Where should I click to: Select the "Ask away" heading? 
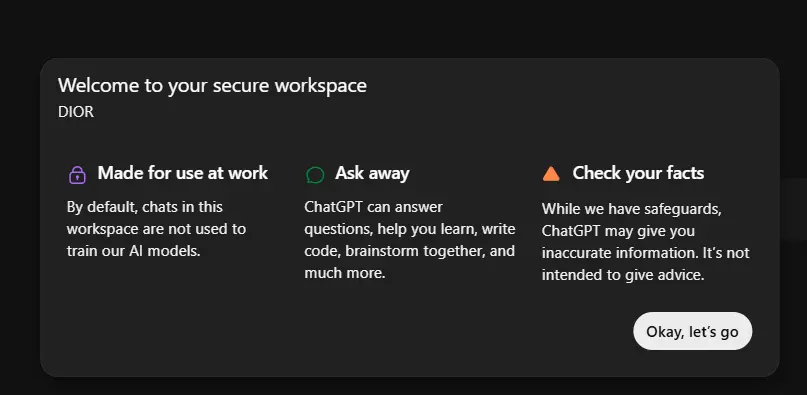coord(372,173)
